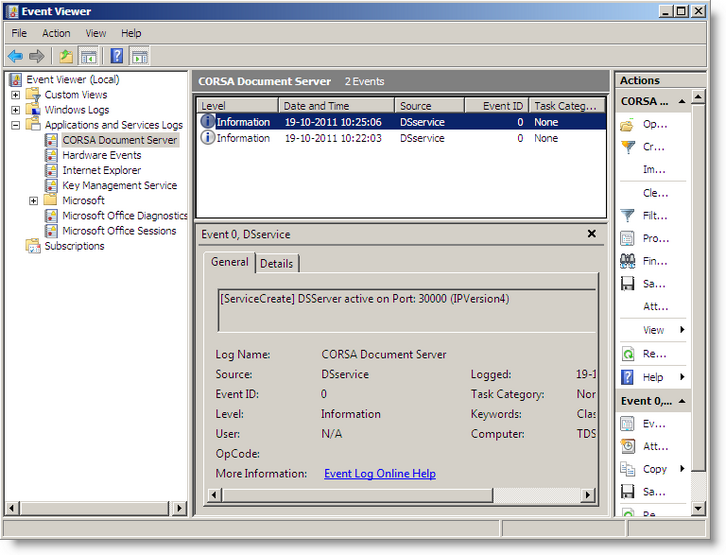Select the event logged at 10:22:03
This screenshot has width=726, height=555.
[401, 138]
